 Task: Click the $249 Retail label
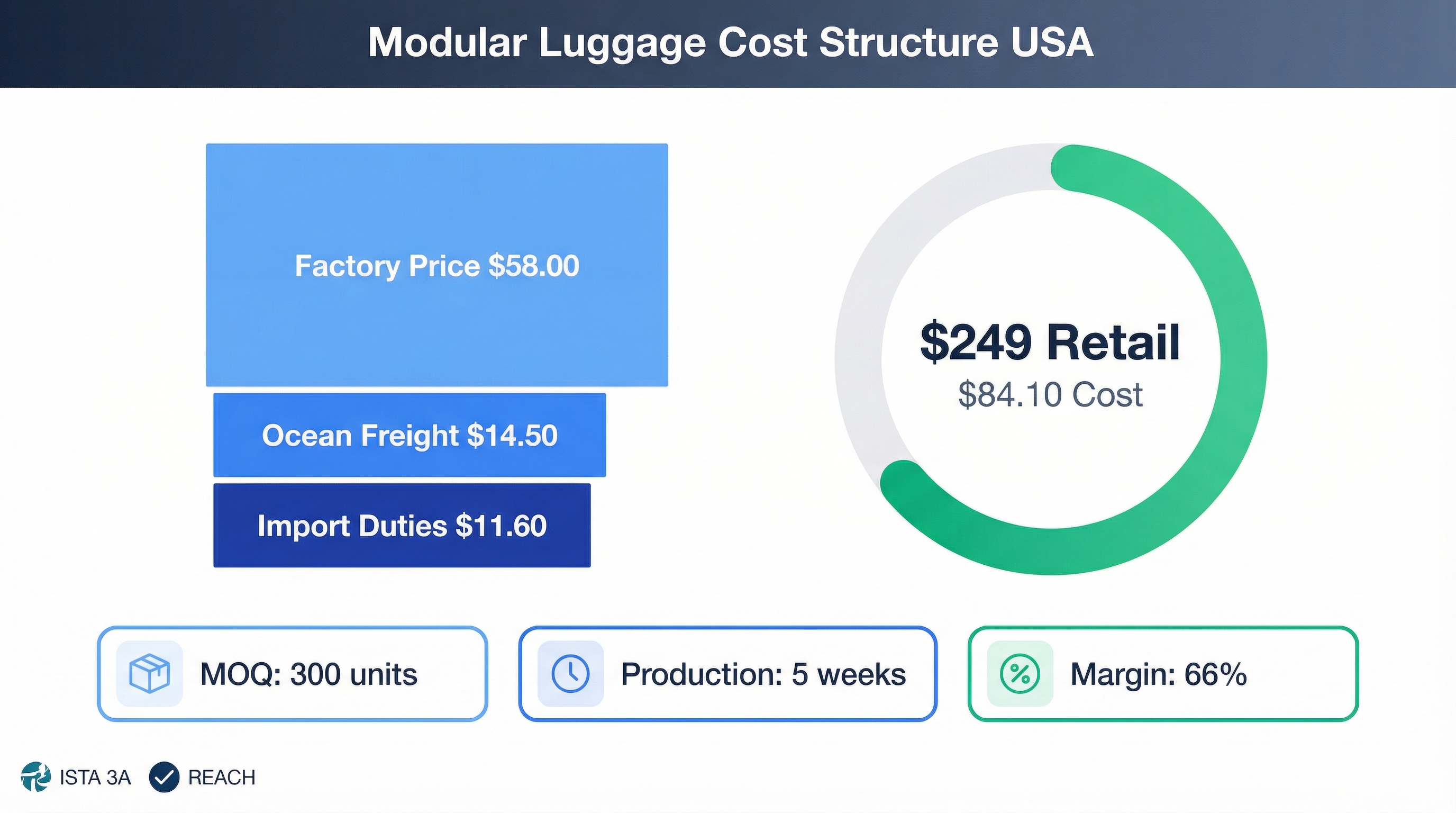coord(1050,342)
